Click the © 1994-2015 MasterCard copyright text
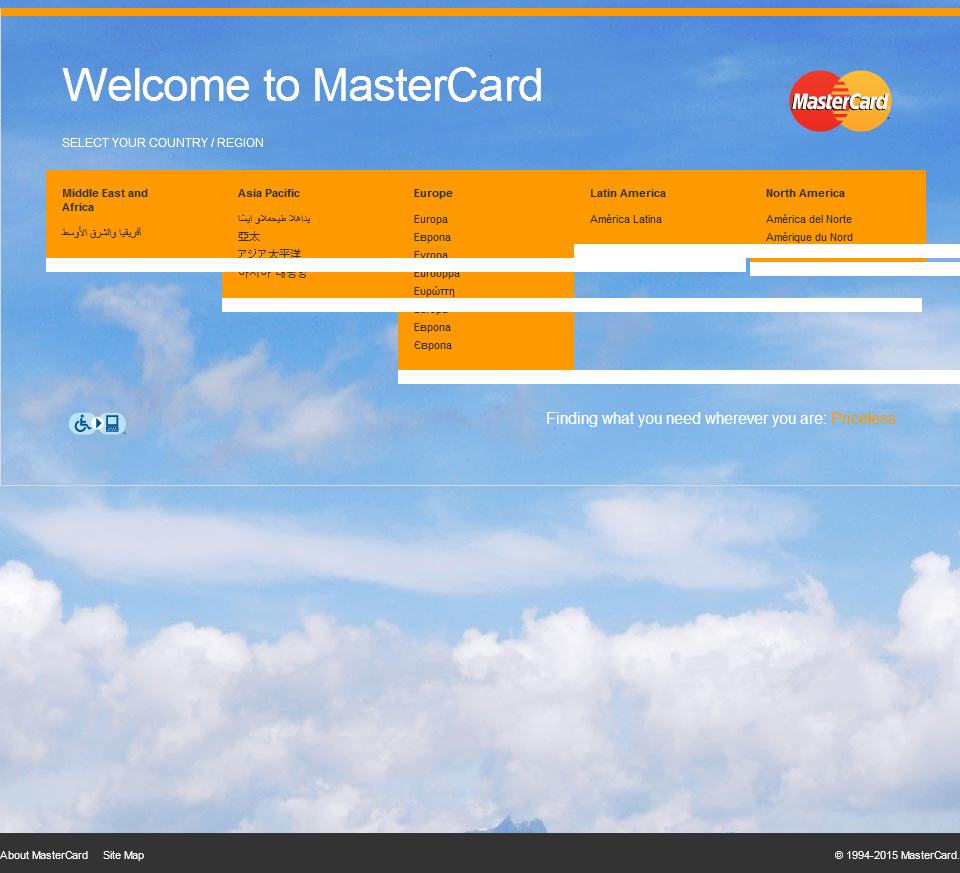960x873 pixels. [897, 855]
